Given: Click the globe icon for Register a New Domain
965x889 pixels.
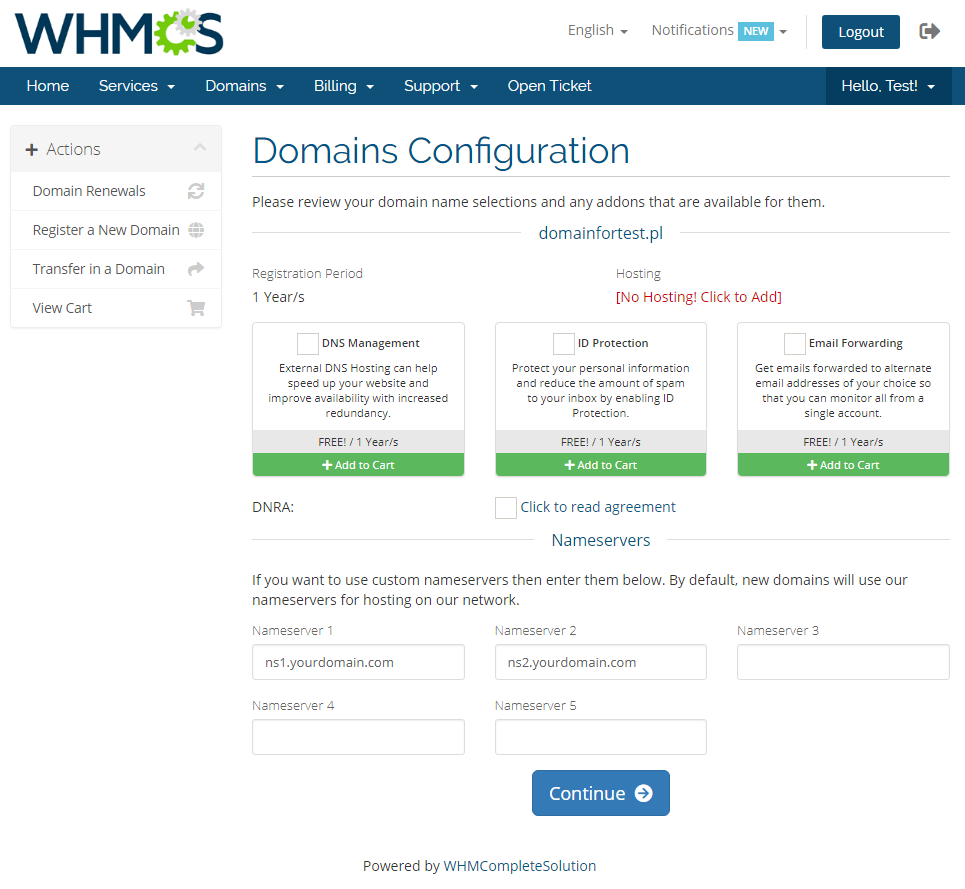Looking at the screenshot, I should coord(196,230).
